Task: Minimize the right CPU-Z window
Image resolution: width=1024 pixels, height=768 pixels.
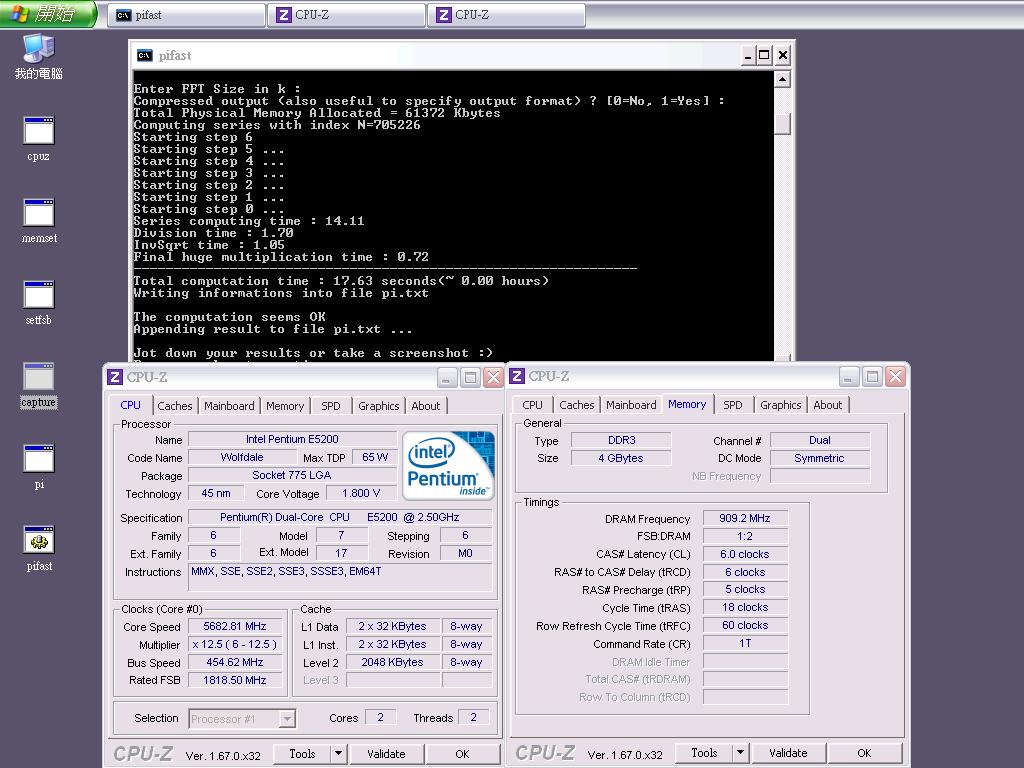Action: point(849,377)
